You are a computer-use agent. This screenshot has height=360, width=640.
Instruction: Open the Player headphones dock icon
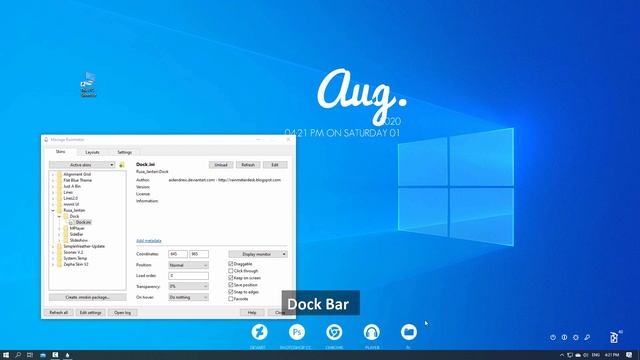pos(371,332)
